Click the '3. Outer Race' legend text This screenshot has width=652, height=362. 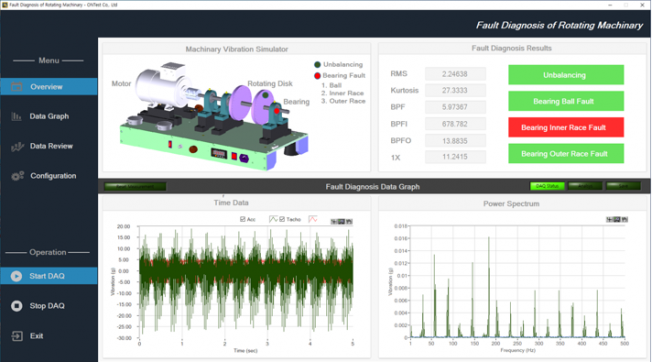343,101
